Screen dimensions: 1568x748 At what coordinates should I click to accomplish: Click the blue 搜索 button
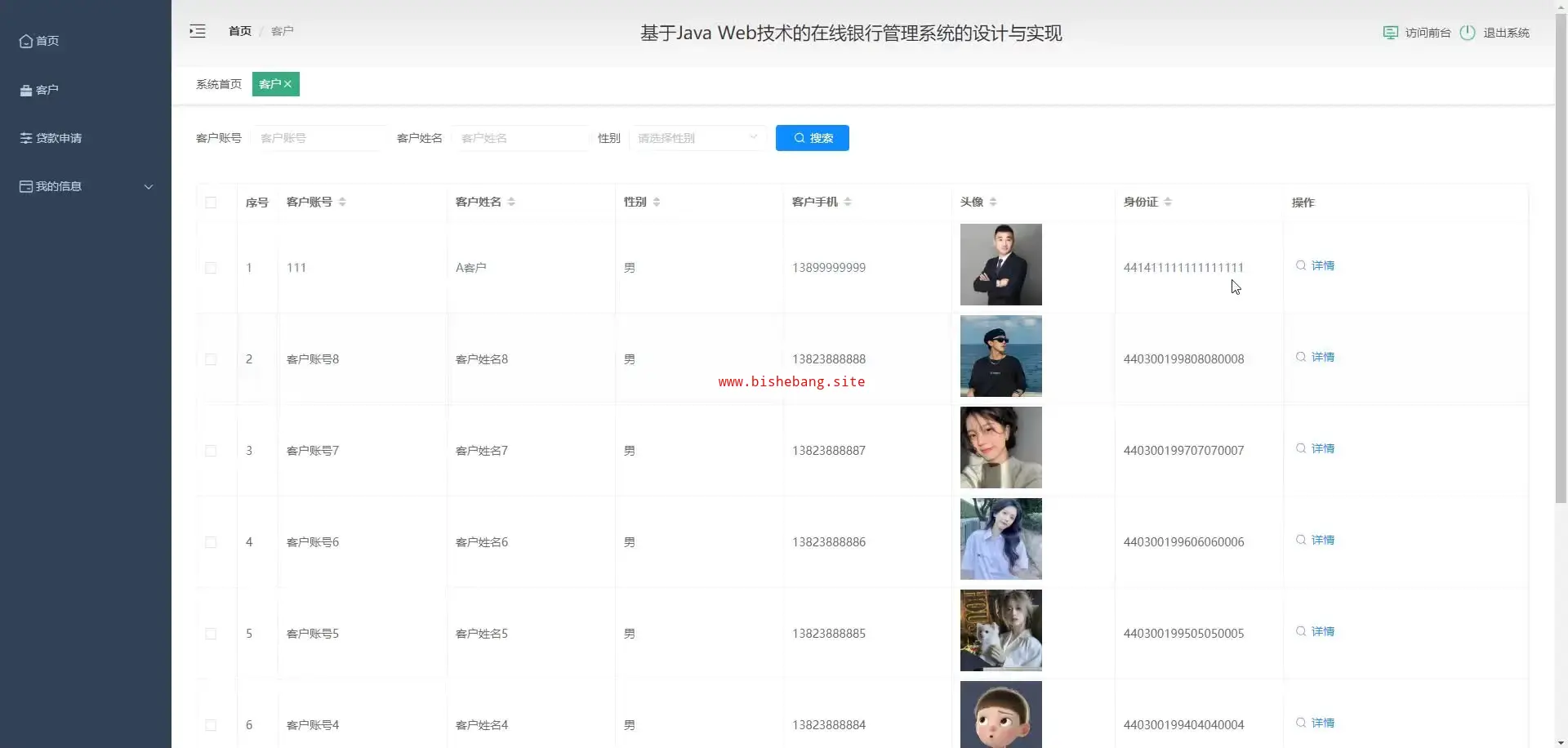[x=812, y=138]
